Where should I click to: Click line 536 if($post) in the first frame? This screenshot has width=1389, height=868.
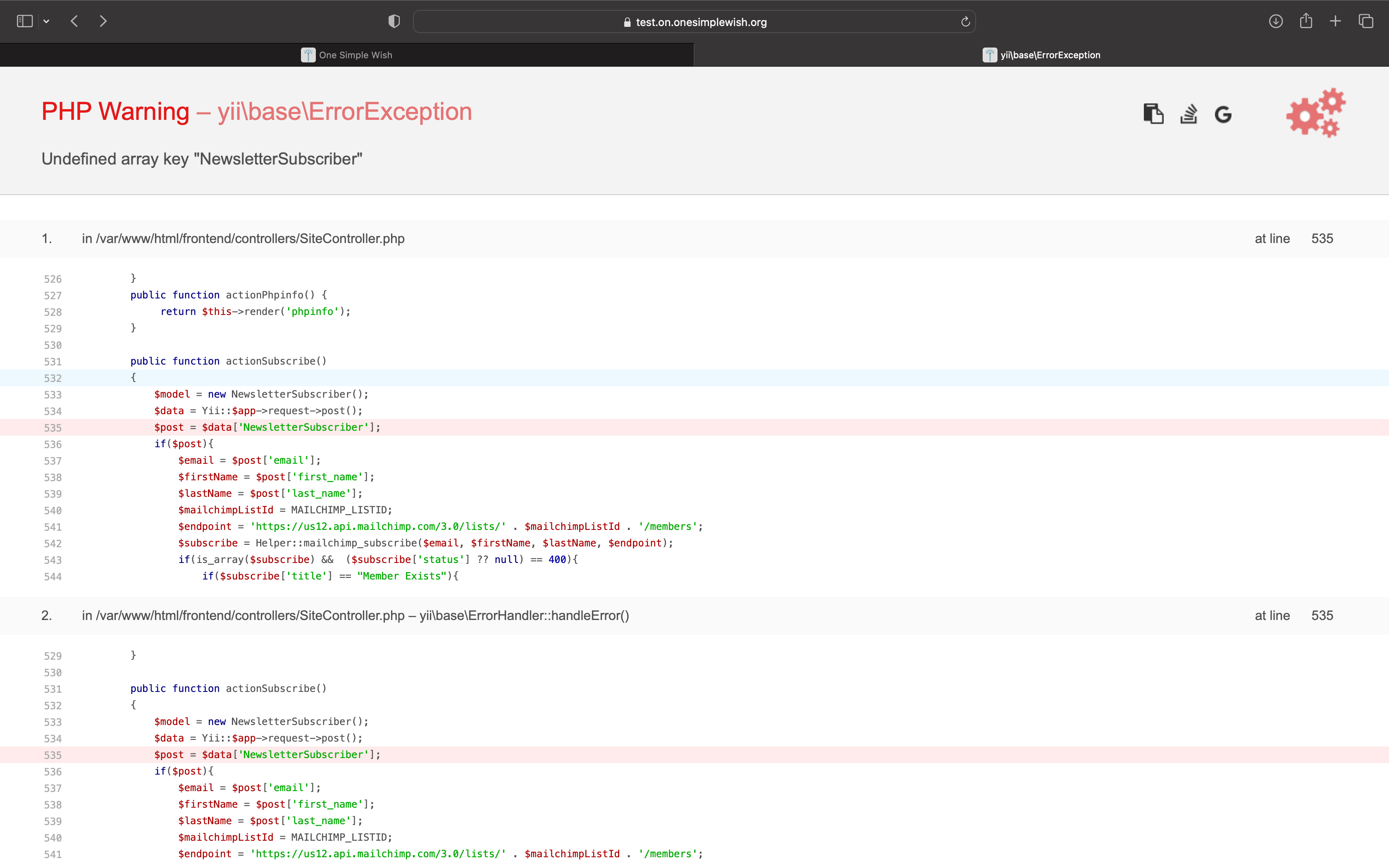(x=184, y=444)
